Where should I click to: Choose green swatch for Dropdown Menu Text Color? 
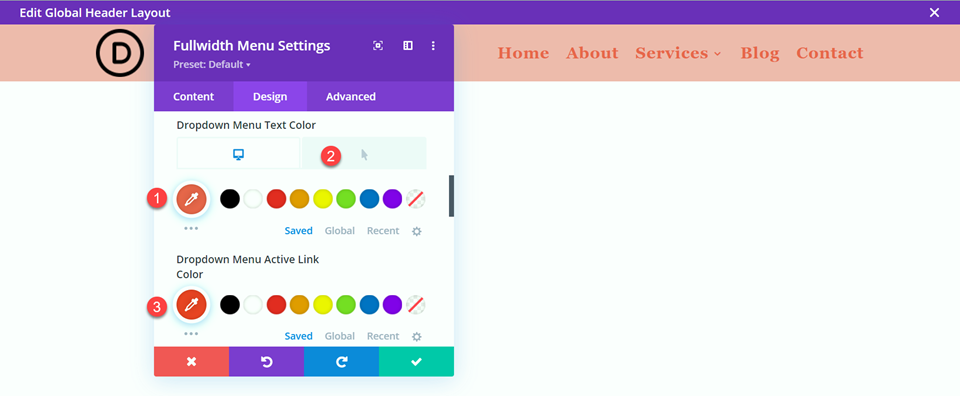(346, 199)
